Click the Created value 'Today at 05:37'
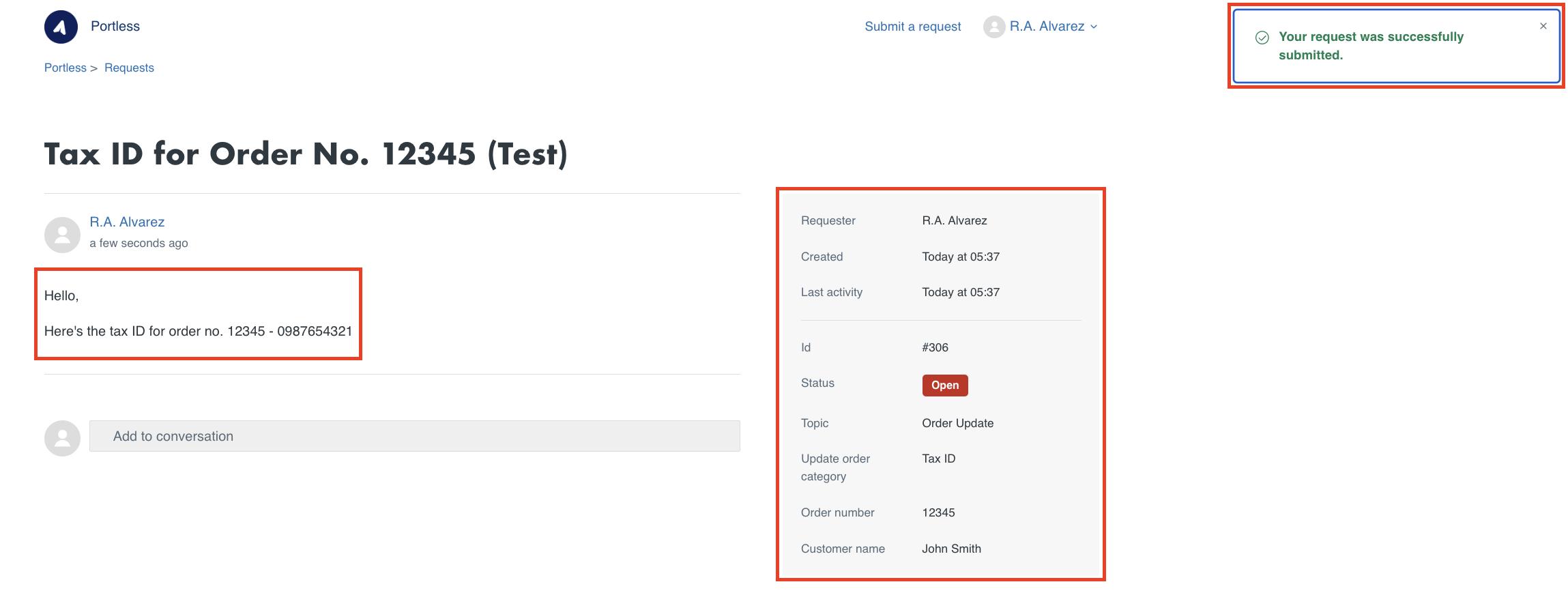The height and width of the screenshot is (610, 1568). pyautogui.click(x=961, y=257)
